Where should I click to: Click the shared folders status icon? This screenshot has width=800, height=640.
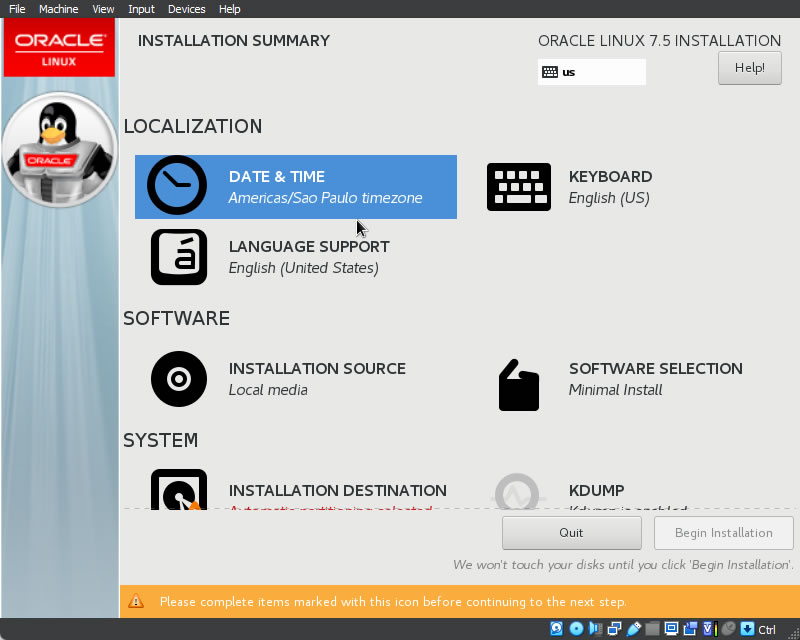click(653, 628)
